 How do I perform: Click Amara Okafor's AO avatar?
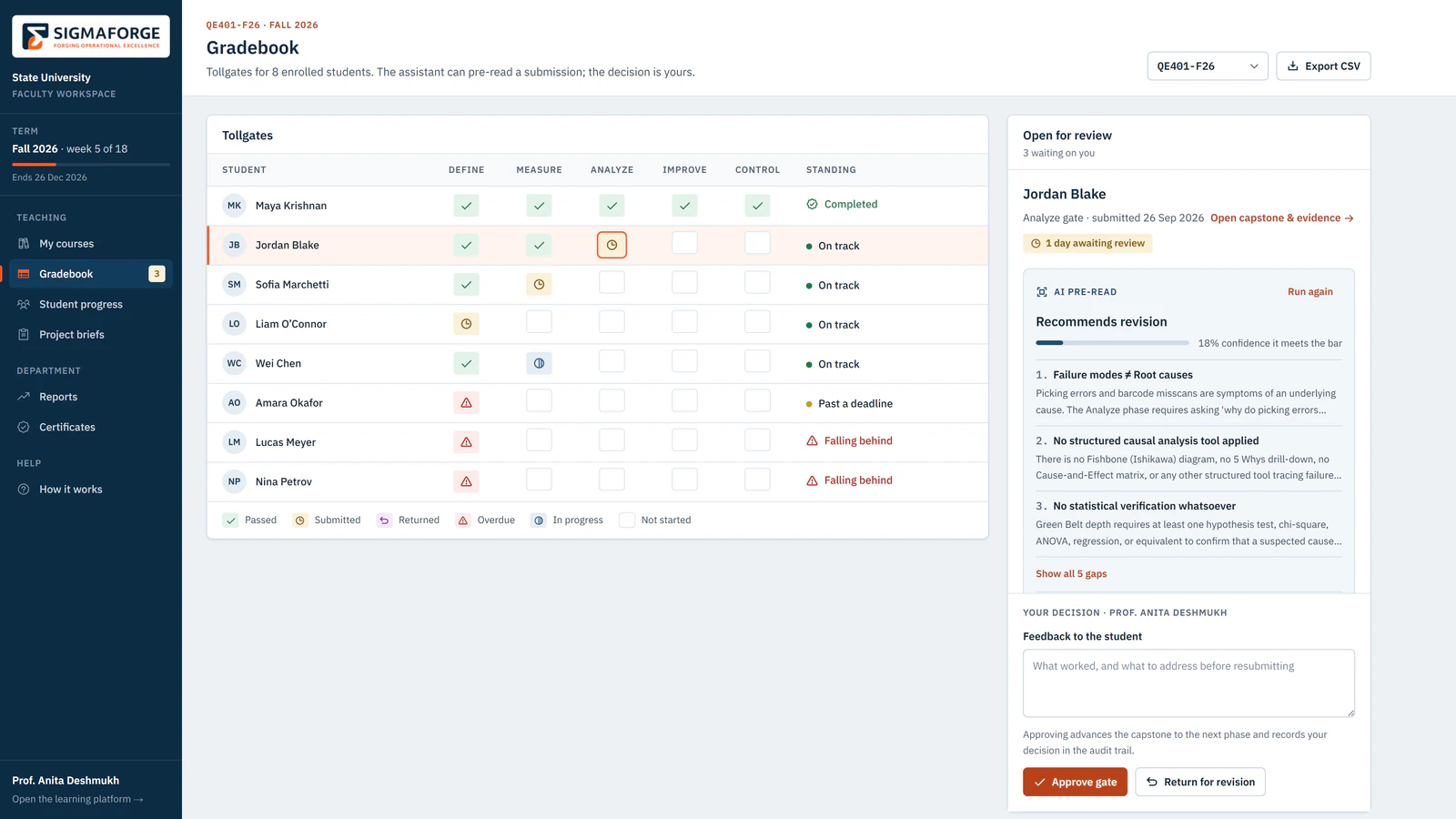pos(234,402)
